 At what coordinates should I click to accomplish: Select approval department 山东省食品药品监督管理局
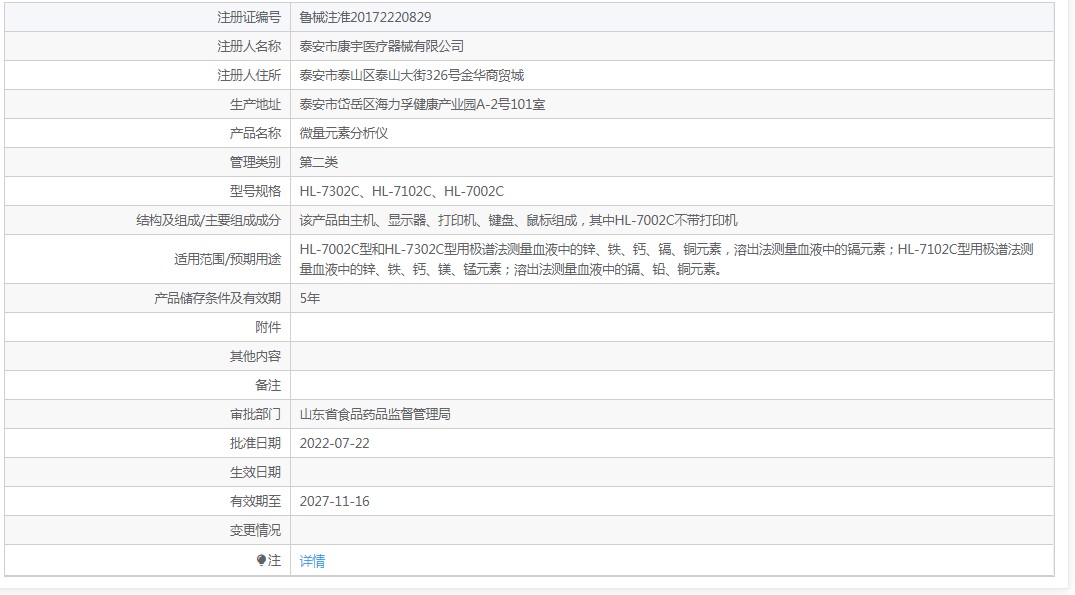[x=375, y=413]
